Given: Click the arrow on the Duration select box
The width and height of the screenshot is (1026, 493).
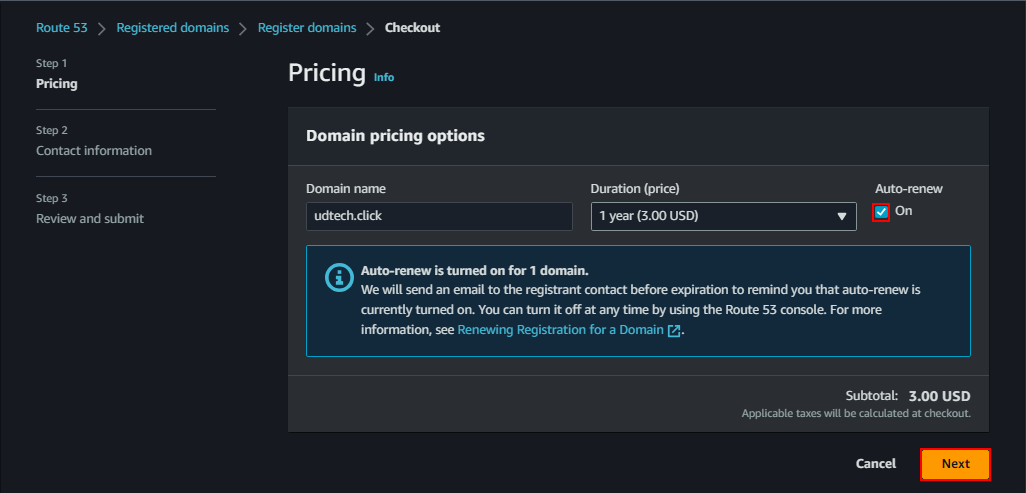Looking at the screenshot, I should pyautogui.click(x=841, y=217).
